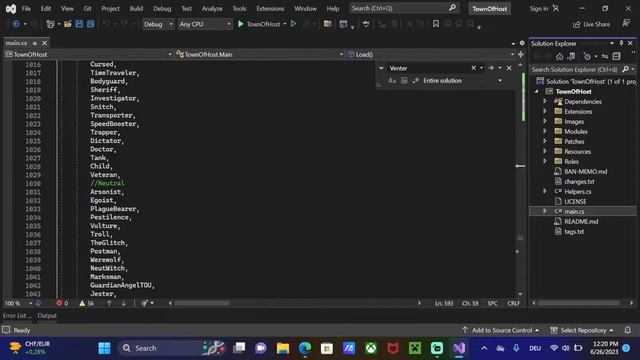Click the notifications bell in status bar
The width and height of the screenshot is (640, 360).
(628, 330)
